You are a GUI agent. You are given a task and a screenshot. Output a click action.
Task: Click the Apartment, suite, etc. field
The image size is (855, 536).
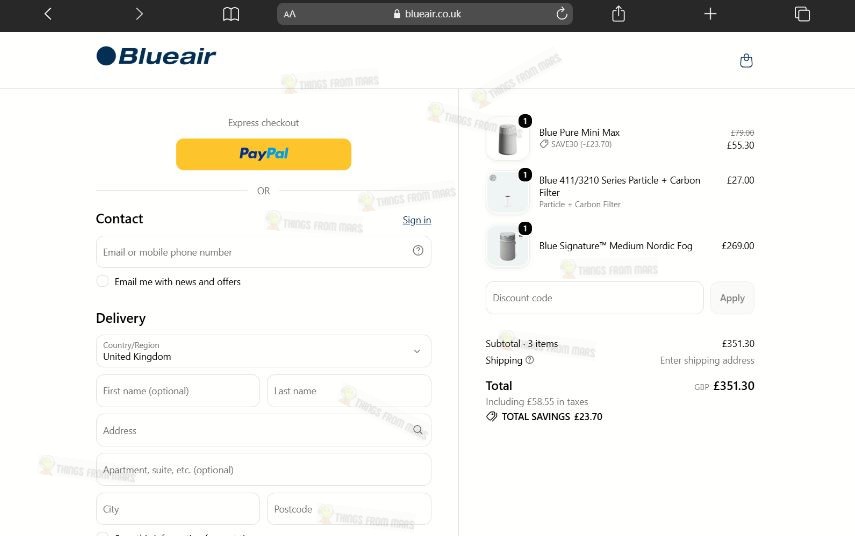click(263, 469)
